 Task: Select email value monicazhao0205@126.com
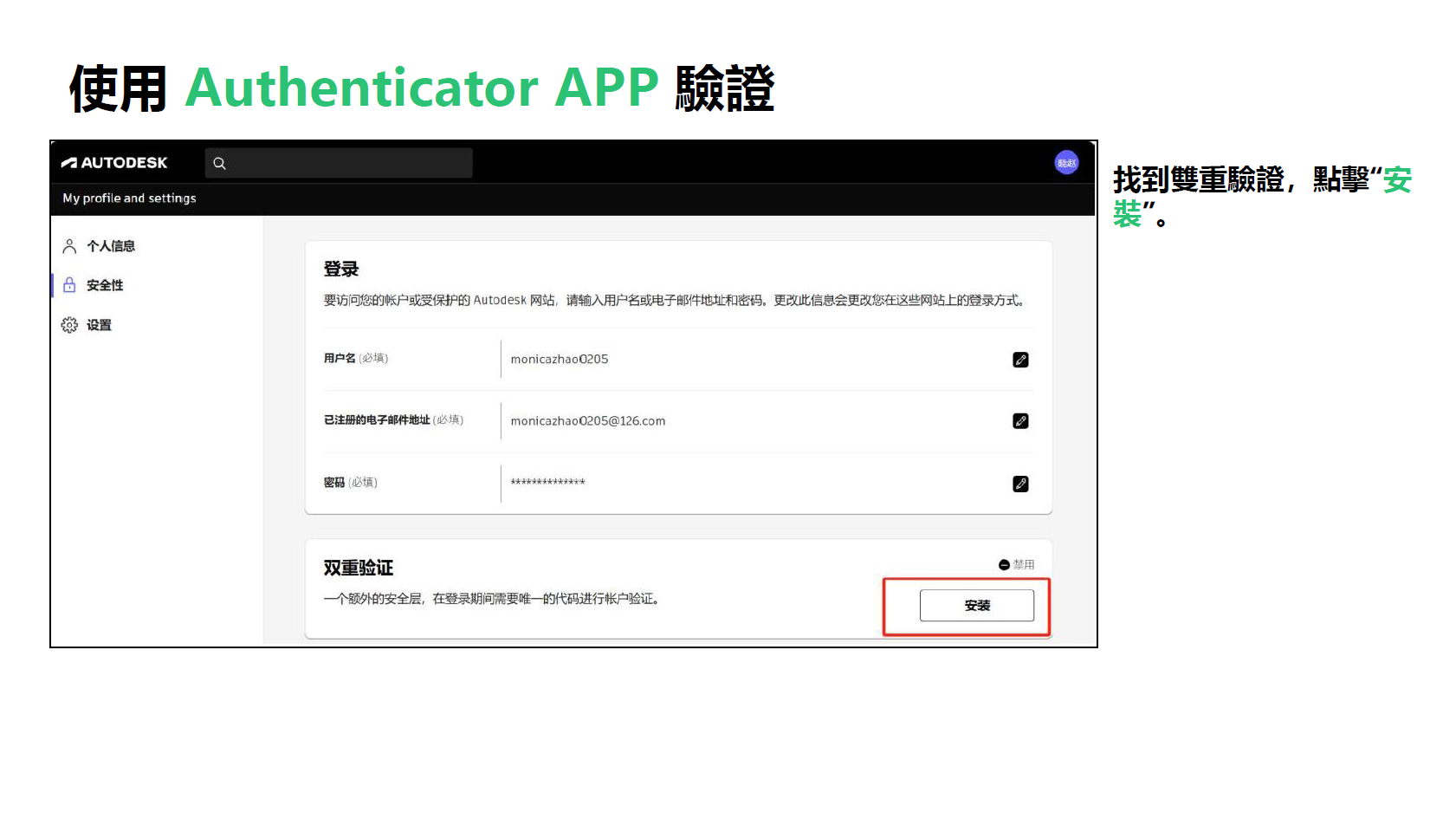pyautogui.click(x=588, y=421)
